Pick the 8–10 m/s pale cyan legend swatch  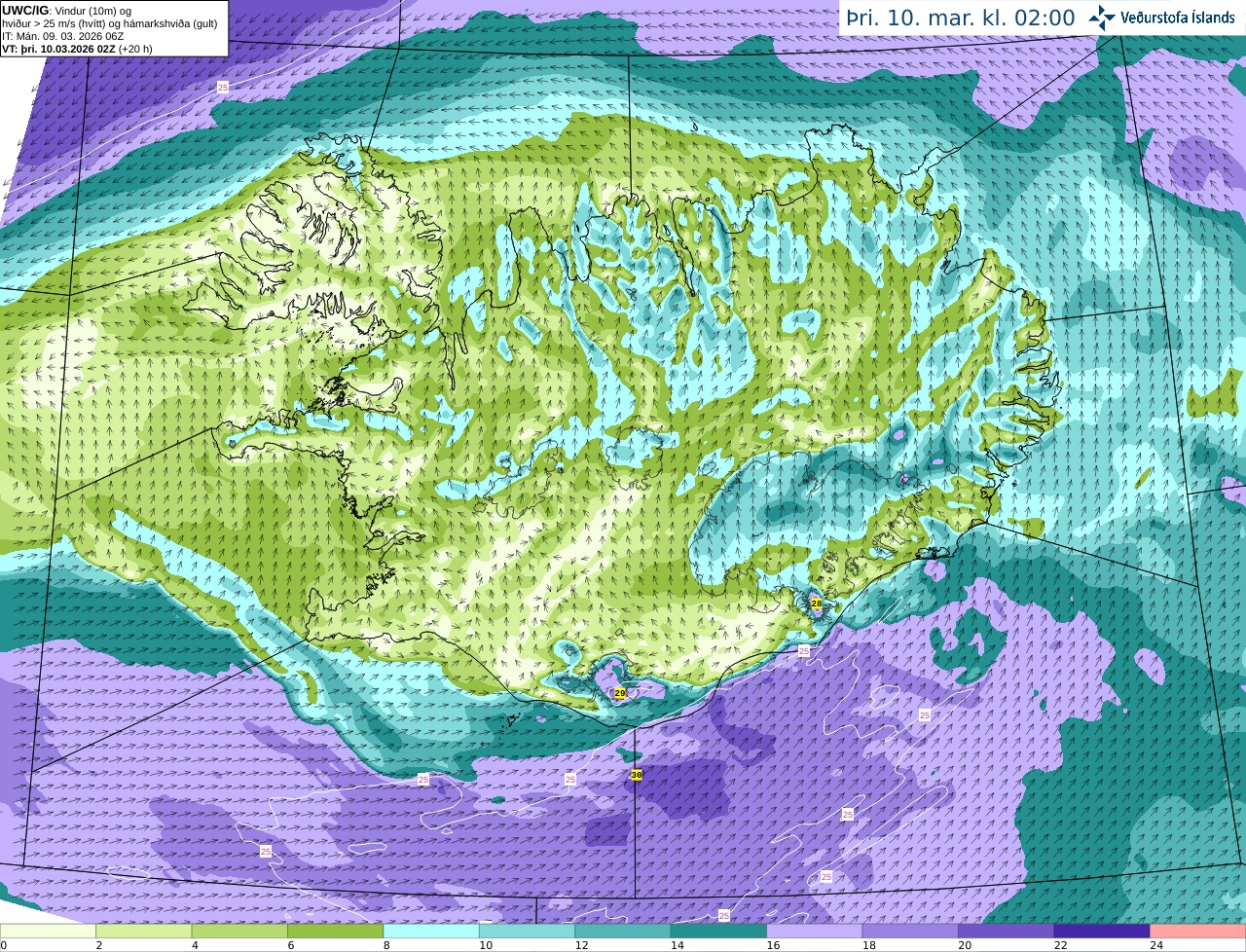[x=431, y=932]
